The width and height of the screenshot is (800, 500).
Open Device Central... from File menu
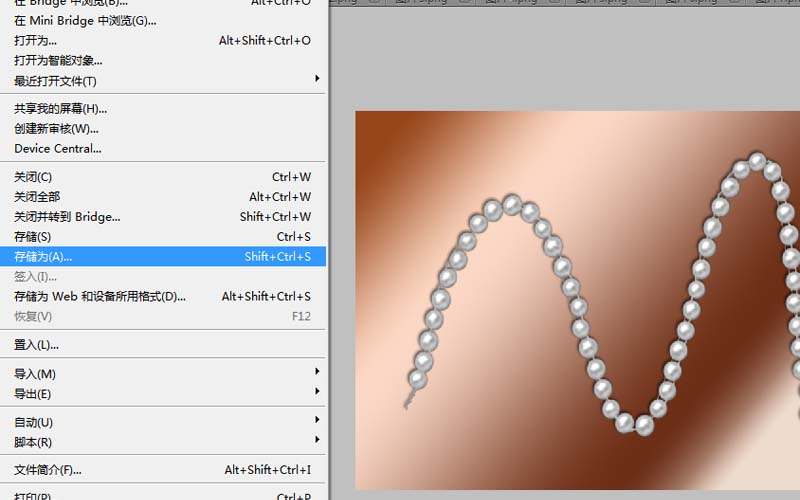(x=163, y=148)
